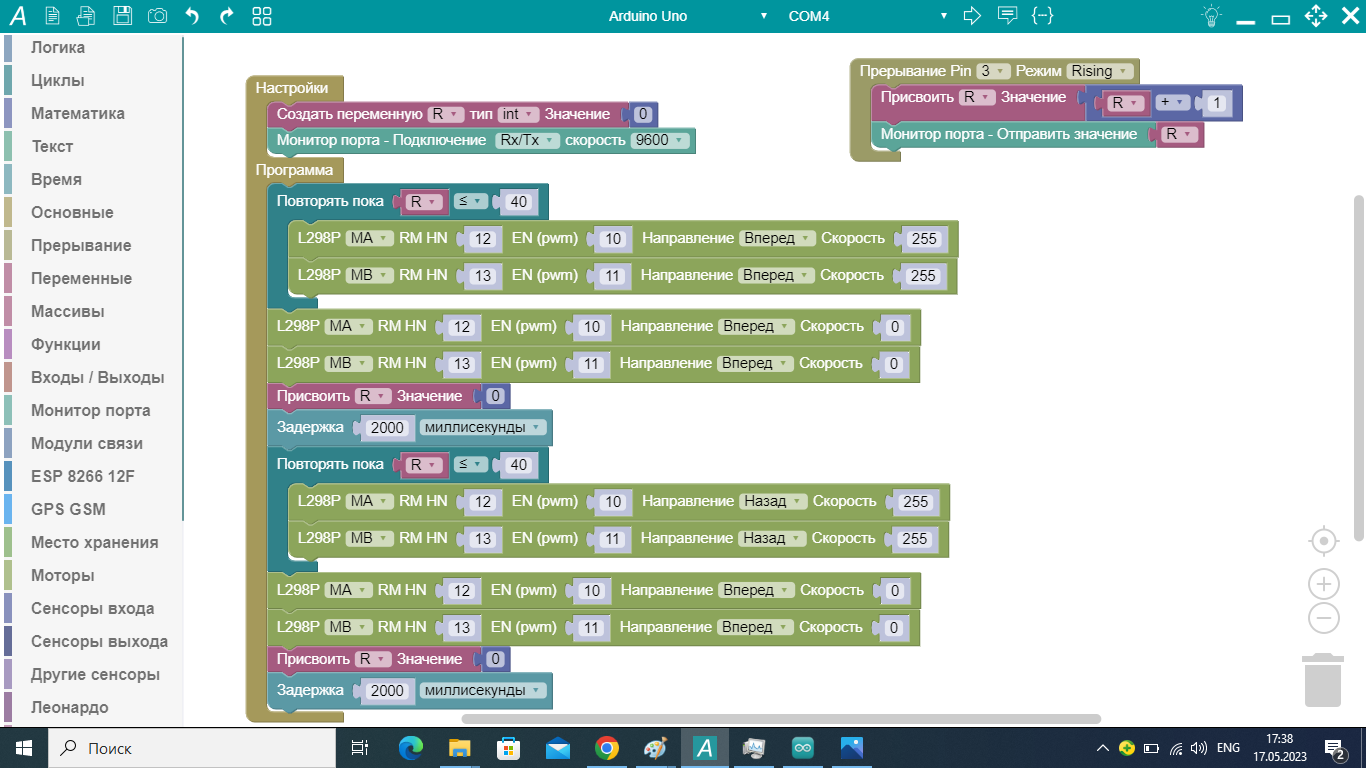
Task: Open the Rx/Tx connection dropdown
Action: click(x=527, y=140)
